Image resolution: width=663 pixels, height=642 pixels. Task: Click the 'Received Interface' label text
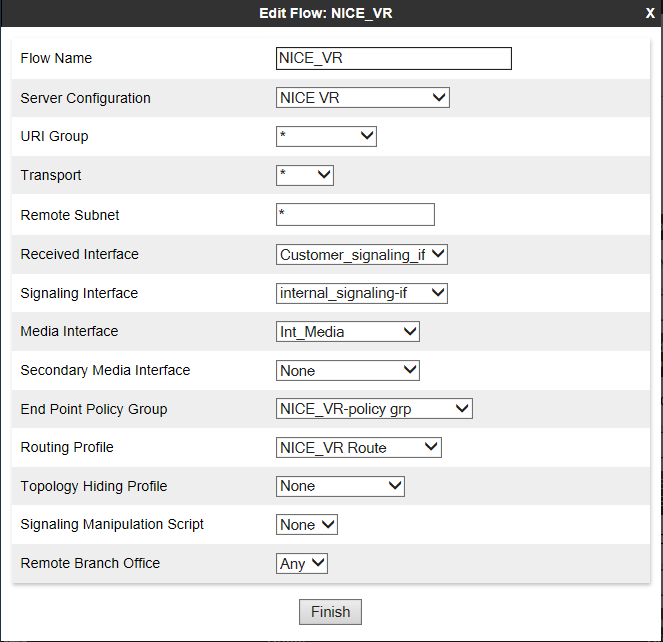point(79,254)
